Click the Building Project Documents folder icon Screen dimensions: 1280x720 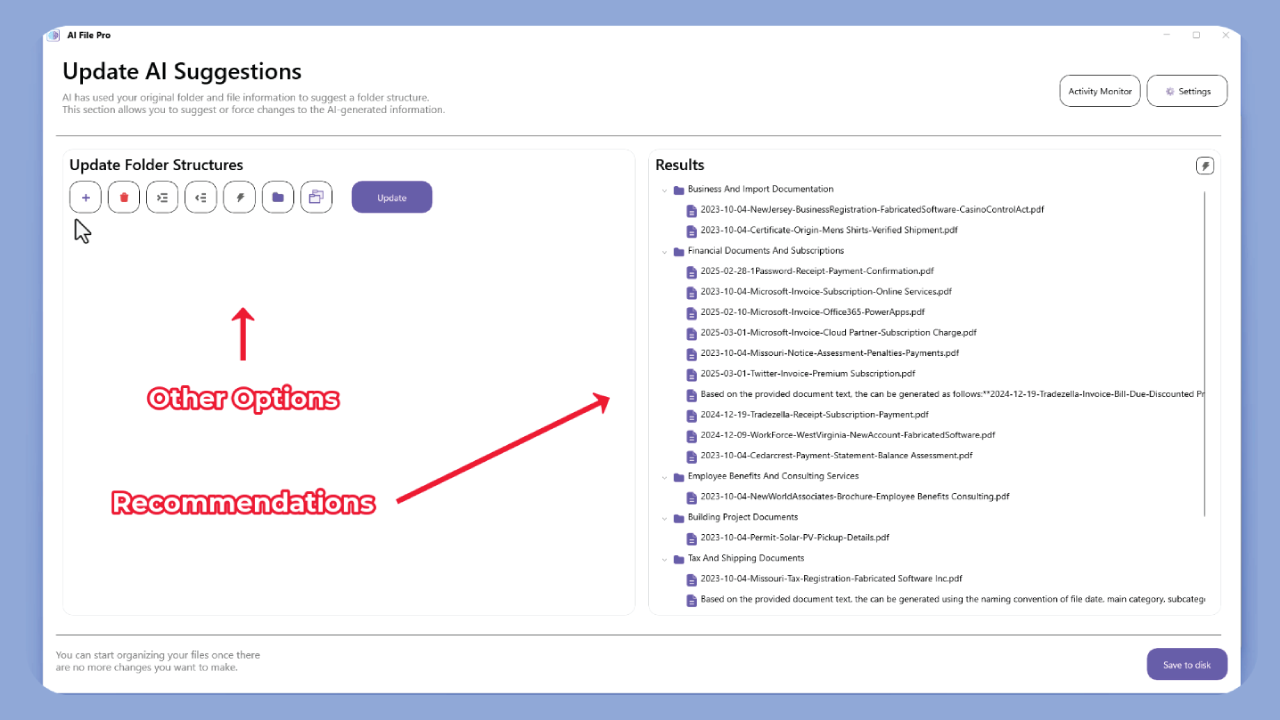(x=679, y=518)
